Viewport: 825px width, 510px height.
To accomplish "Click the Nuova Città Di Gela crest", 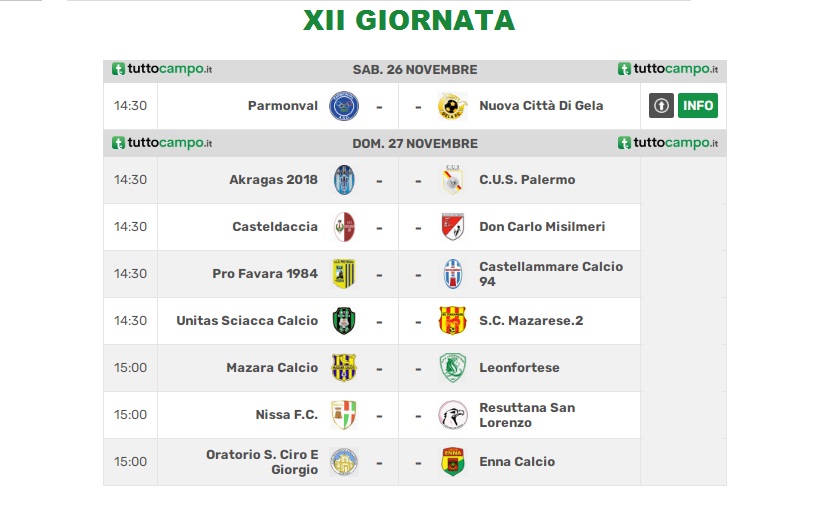I will tap(452, 106).
